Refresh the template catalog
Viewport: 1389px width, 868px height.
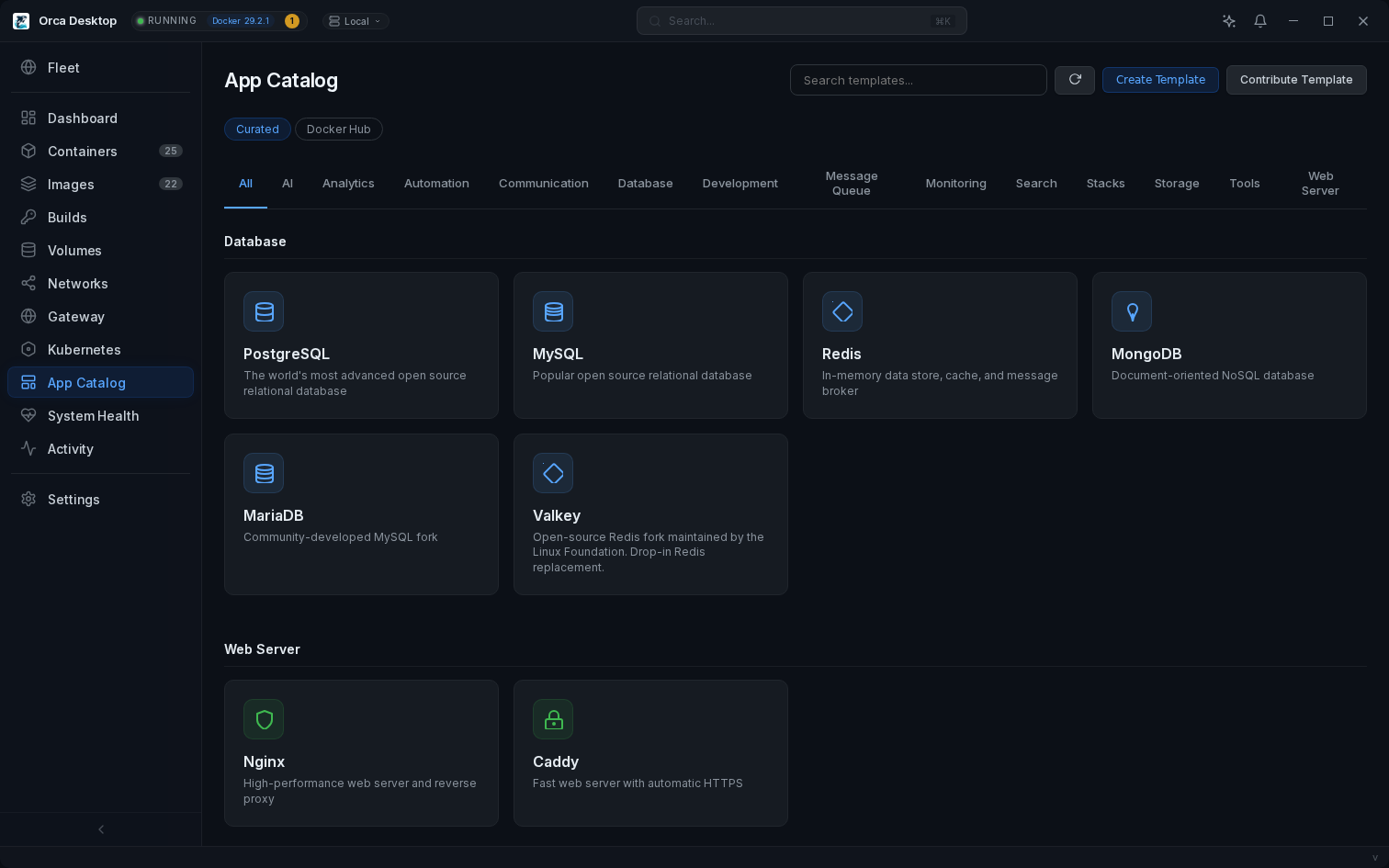click(1075, 80)
